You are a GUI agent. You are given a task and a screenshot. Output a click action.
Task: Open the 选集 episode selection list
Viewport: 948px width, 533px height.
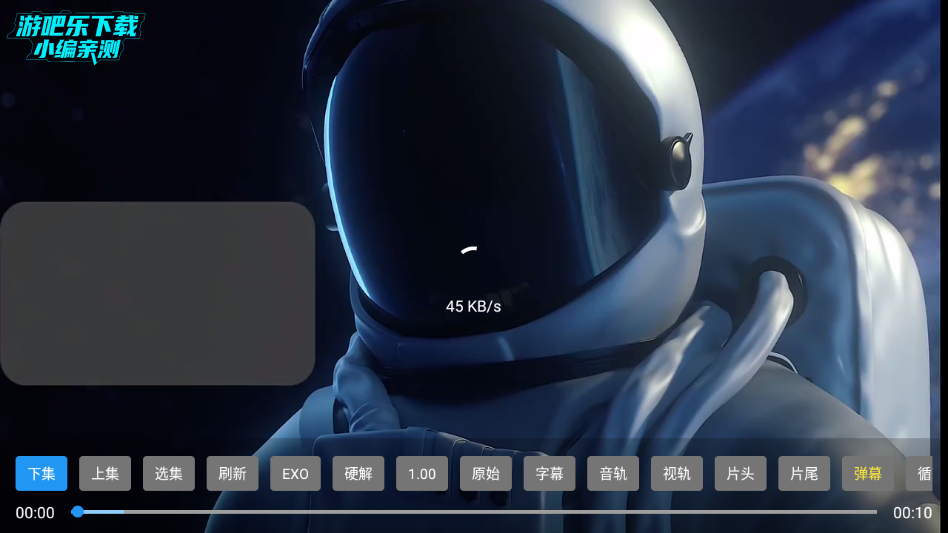pyautogui.click(x=169, y=473)
